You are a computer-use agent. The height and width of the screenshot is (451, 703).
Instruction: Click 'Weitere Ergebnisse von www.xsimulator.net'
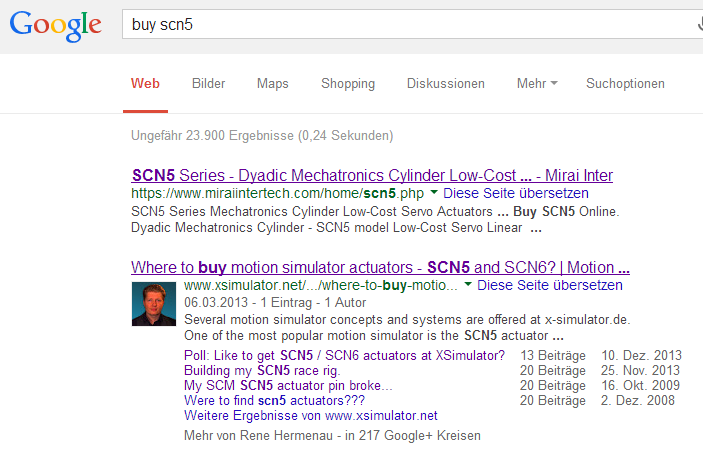pos(311,416)
